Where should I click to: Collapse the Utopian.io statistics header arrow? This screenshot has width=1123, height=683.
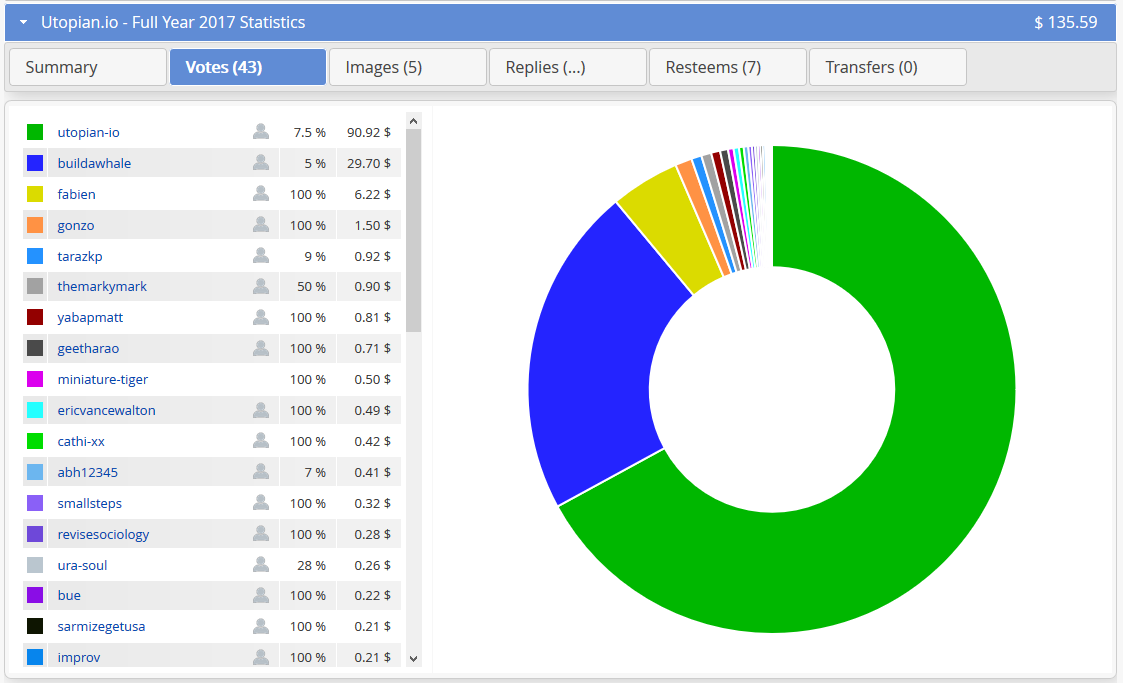click(24, 22)
